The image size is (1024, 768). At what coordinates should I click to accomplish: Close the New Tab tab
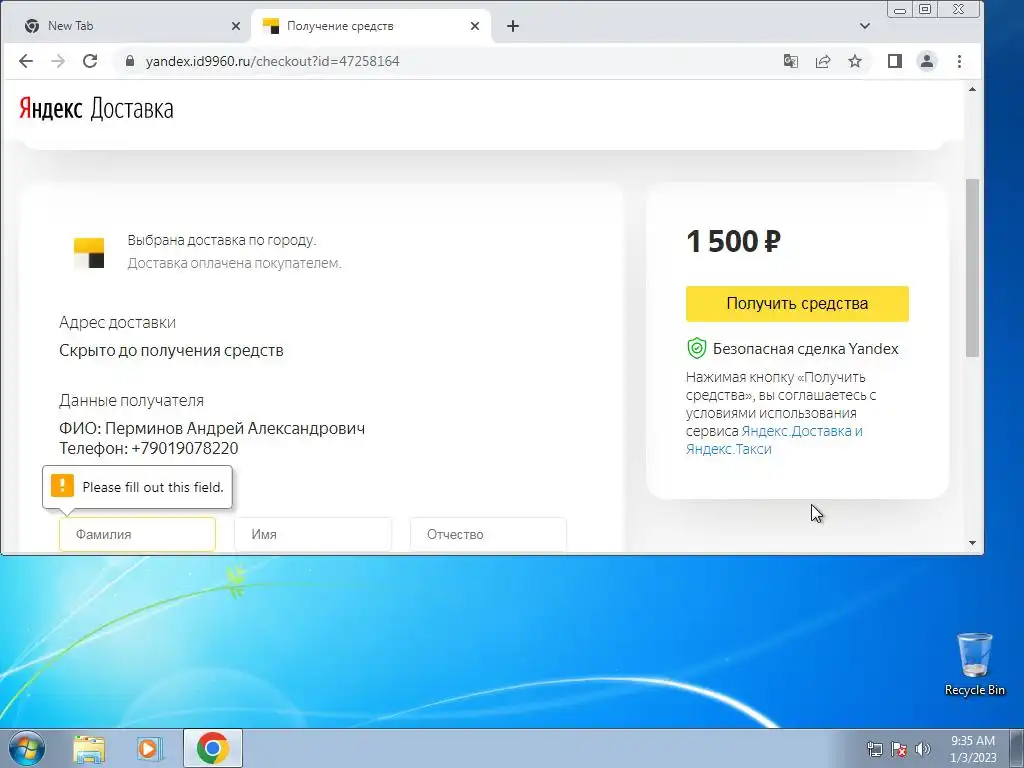tap(236, 26)
